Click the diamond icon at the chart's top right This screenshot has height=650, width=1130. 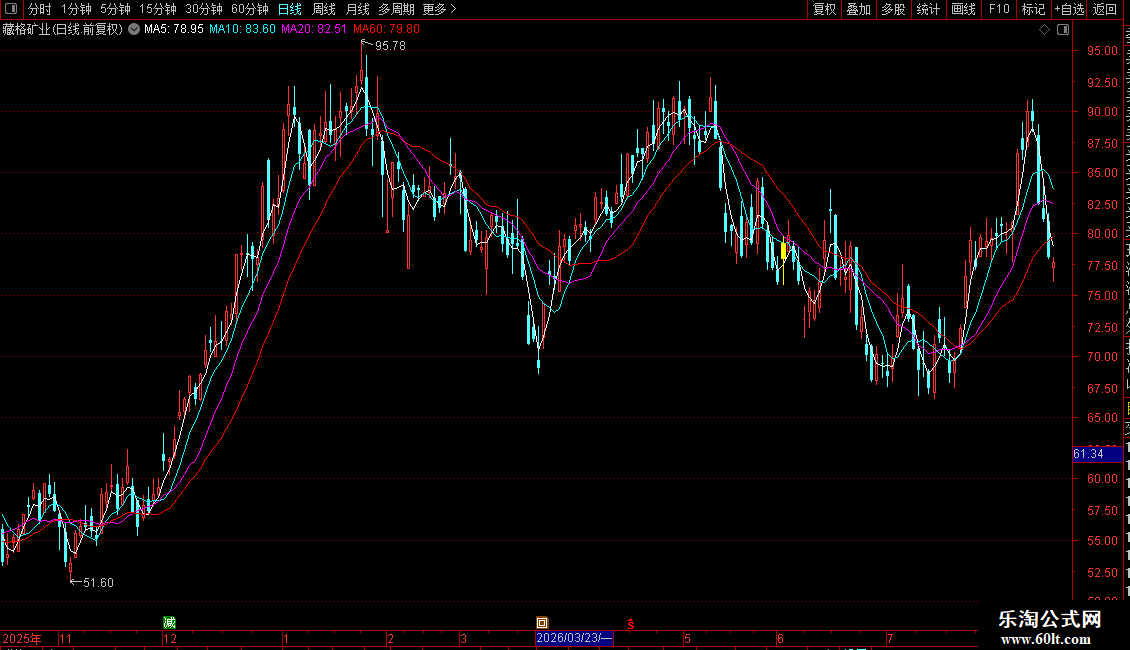1044,30
